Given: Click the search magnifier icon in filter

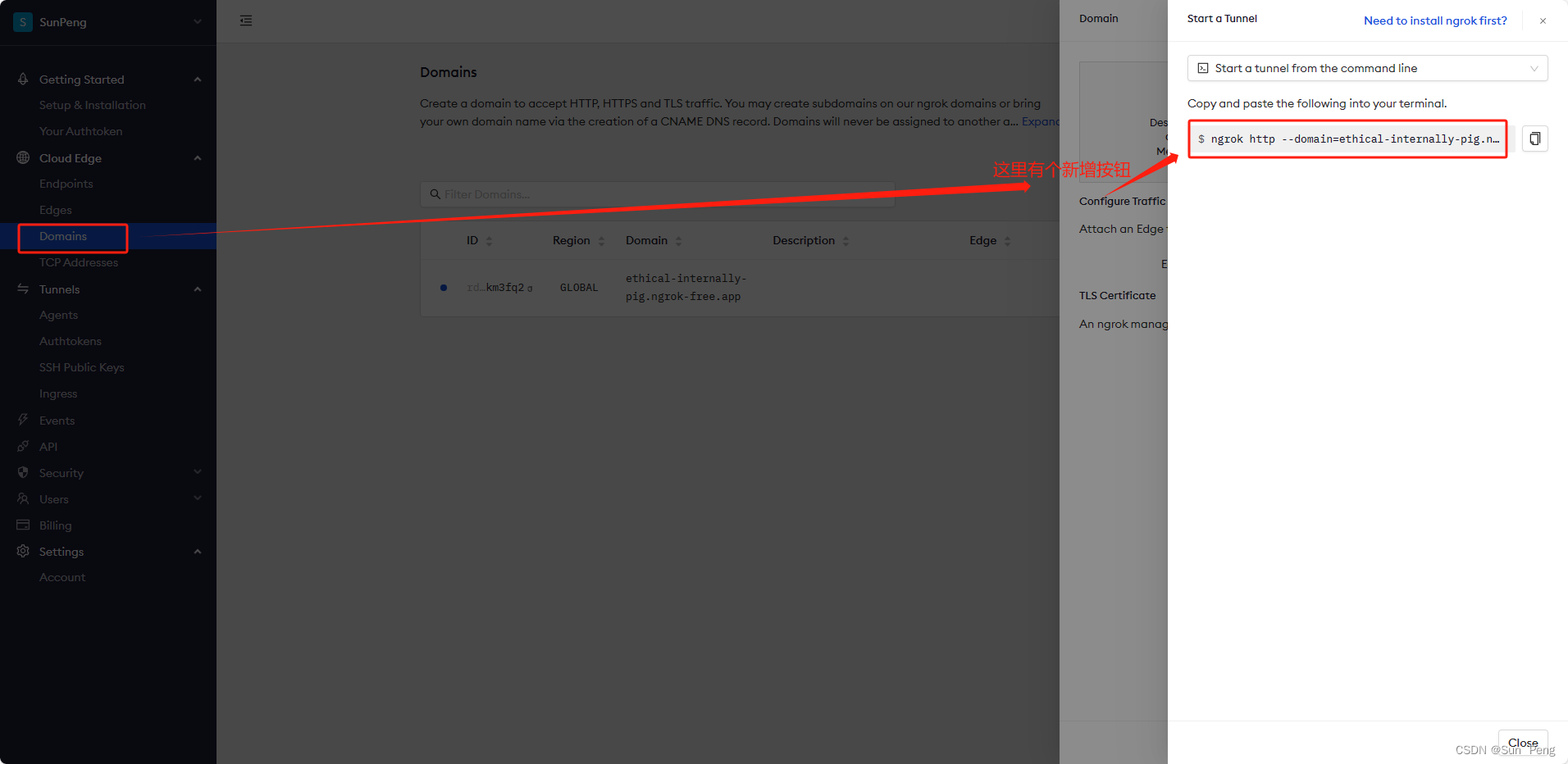Looking at the screenshot, I should [x=435, y=194].
